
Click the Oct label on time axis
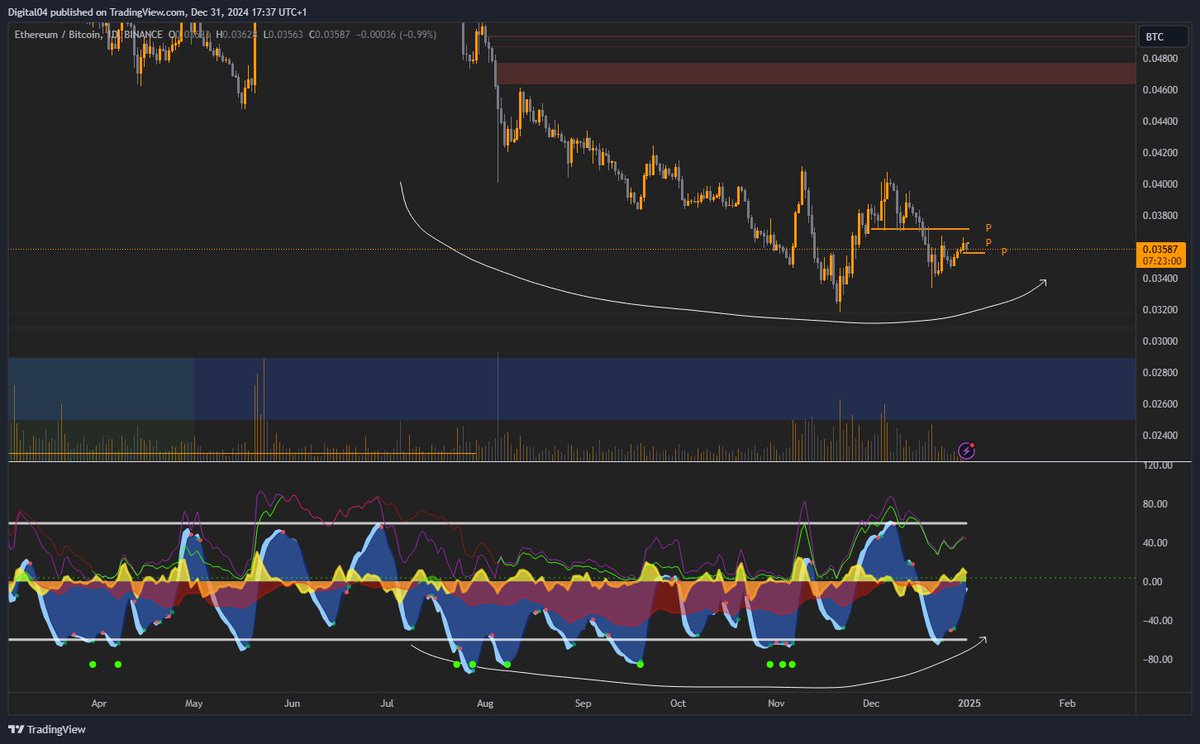pyautogui.click(x=678, y=704)
